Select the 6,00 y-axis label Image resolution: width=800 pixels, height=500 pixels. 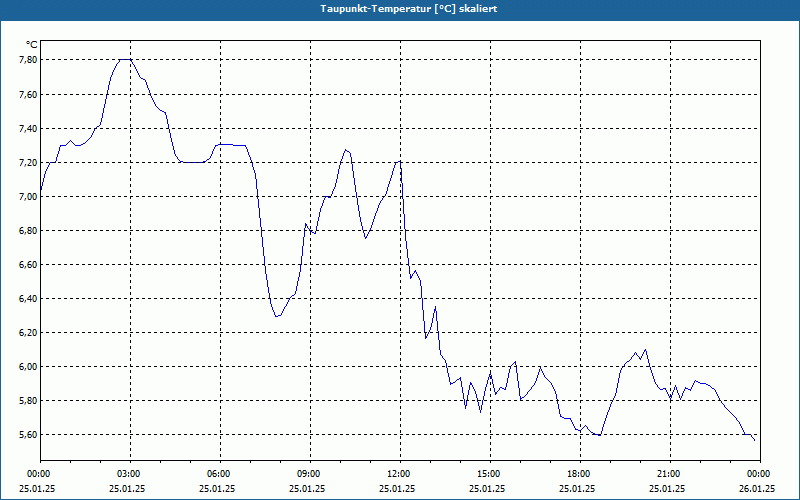click(x=28, y=367)
